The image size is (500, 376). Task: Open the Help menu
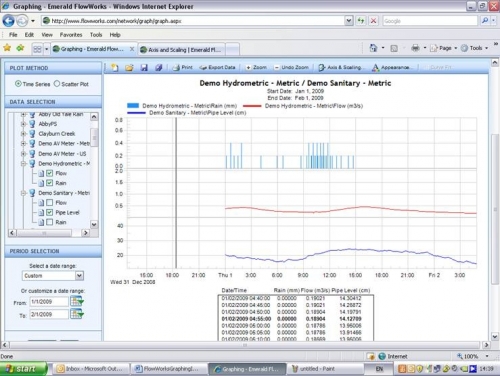[115, 35]
